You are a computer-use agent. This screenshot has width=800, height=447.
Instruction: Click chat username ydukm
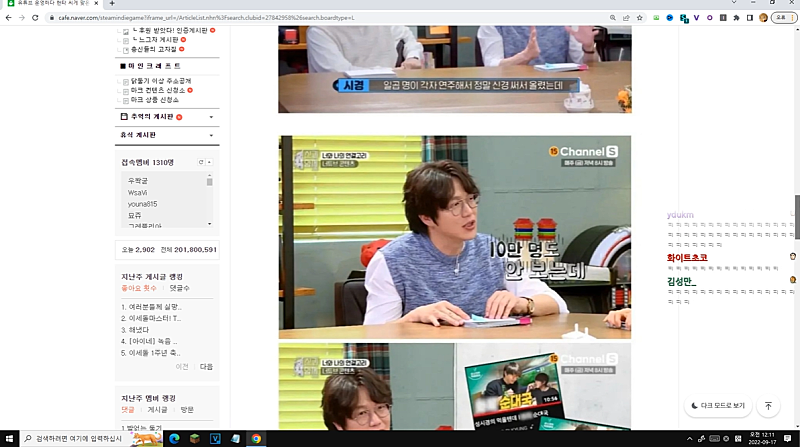click(680, 215)
